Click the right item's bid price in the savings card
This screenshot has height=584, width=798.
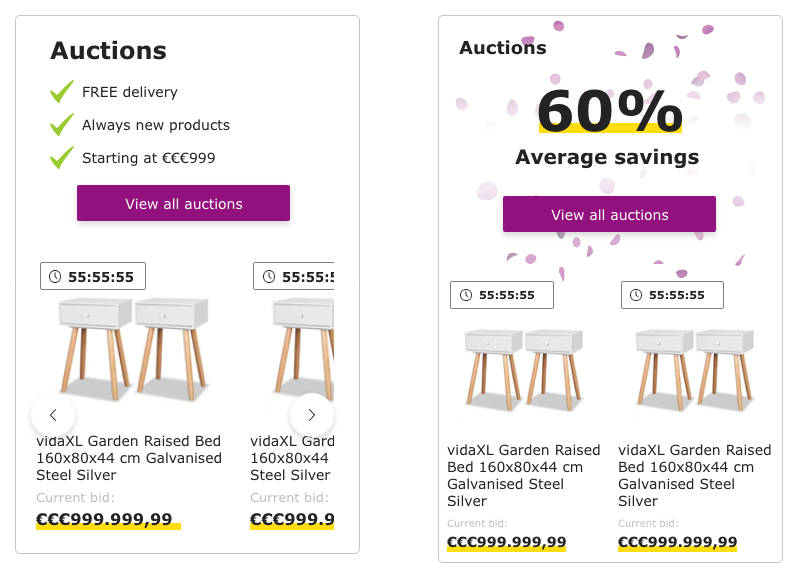tap(677, 542)
